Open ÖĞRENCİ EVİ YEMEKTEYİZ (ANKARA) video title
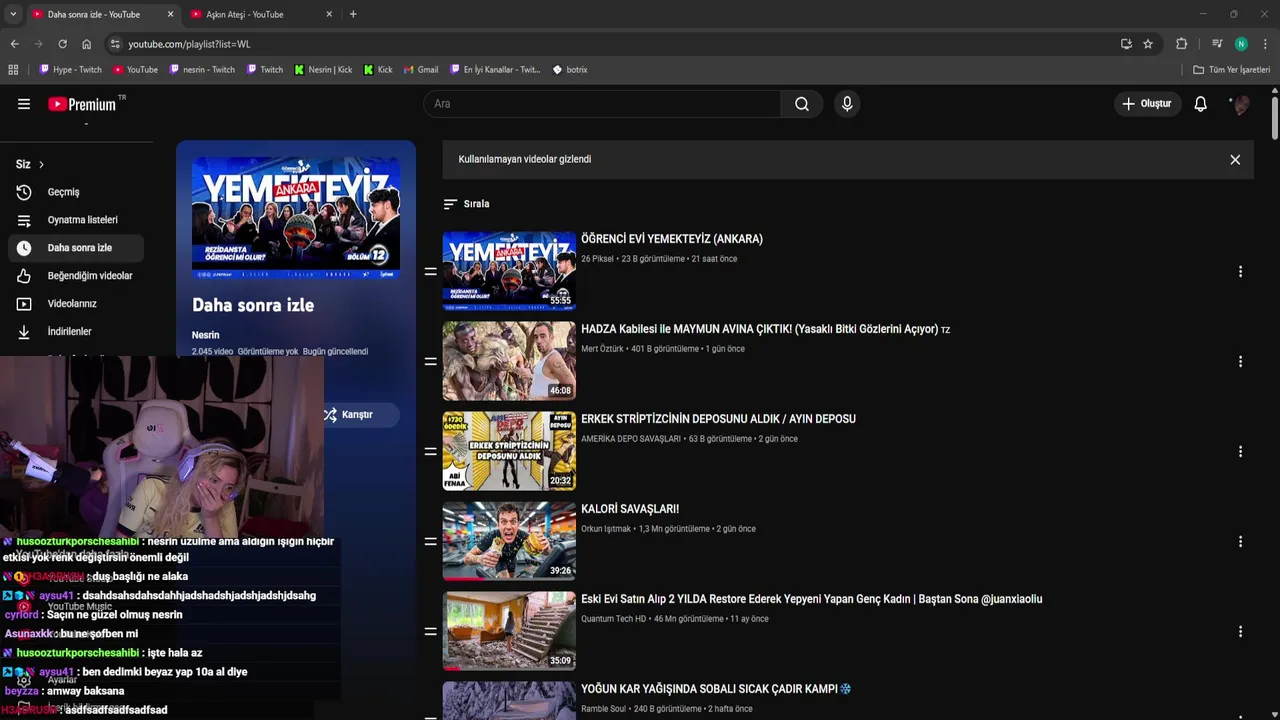1280x720 pixels. tap(672, 239)
